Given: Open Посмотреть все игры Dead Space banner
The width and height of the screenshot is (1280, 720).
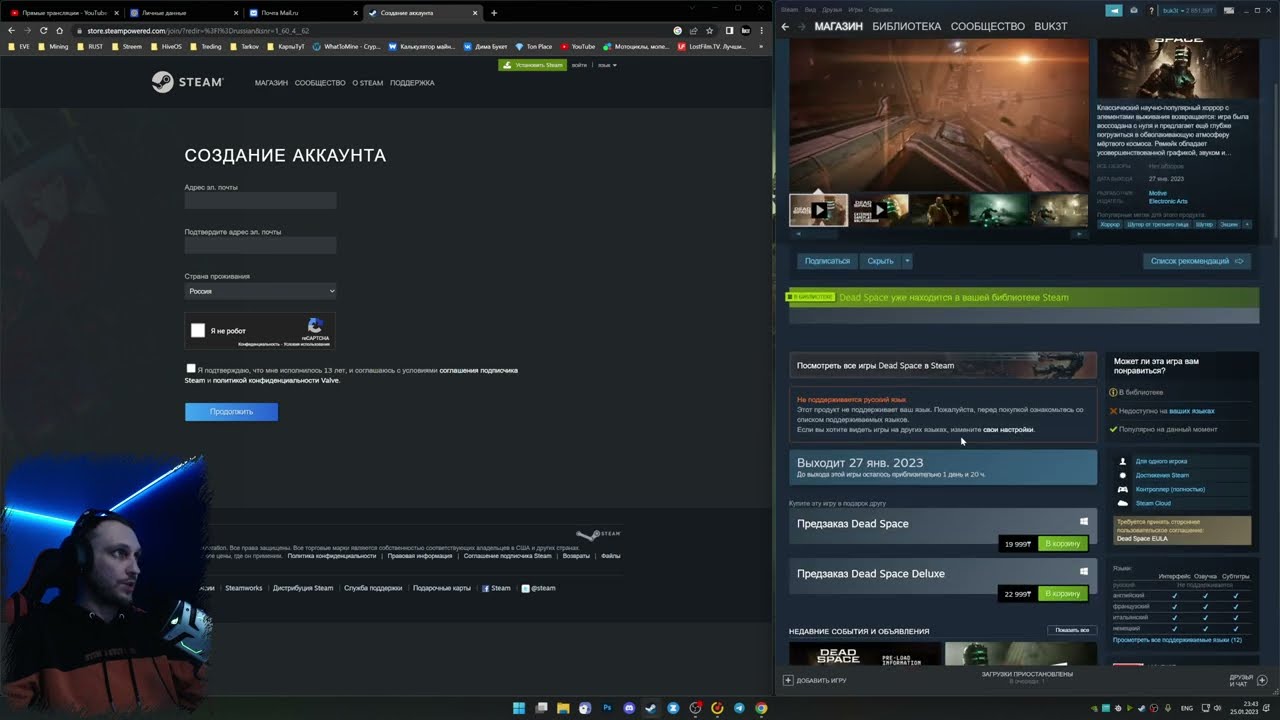Looking at the screenshot, I should coord(943,365).
